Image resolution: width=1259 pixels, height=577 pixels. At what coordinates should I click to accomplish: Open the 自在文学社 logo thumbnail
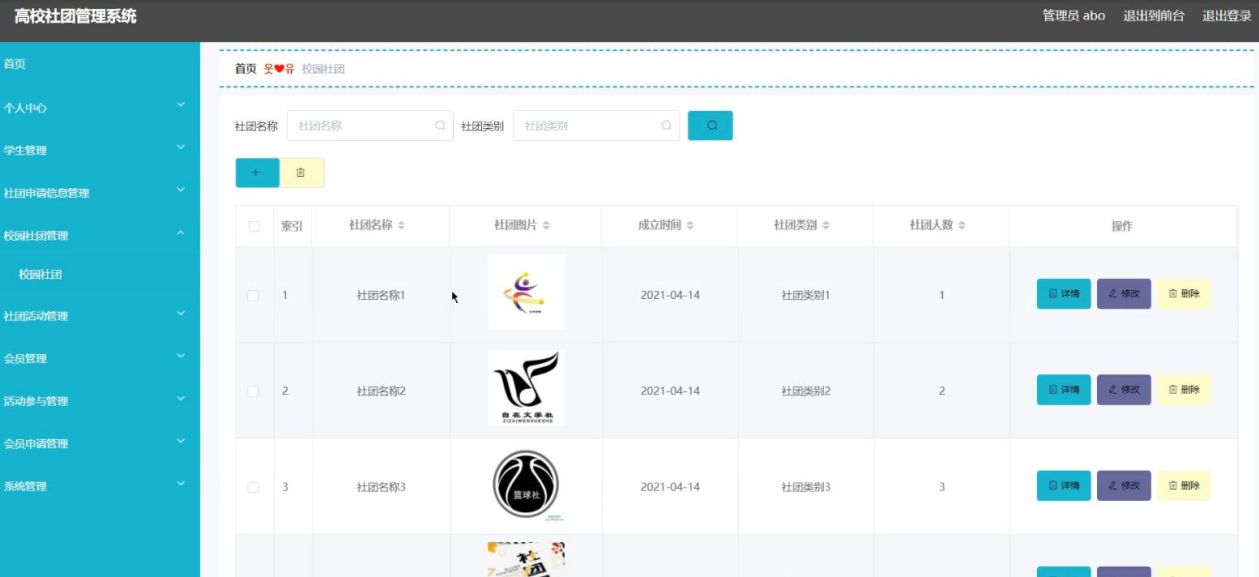pyautogui.click(x=526, y=388)
